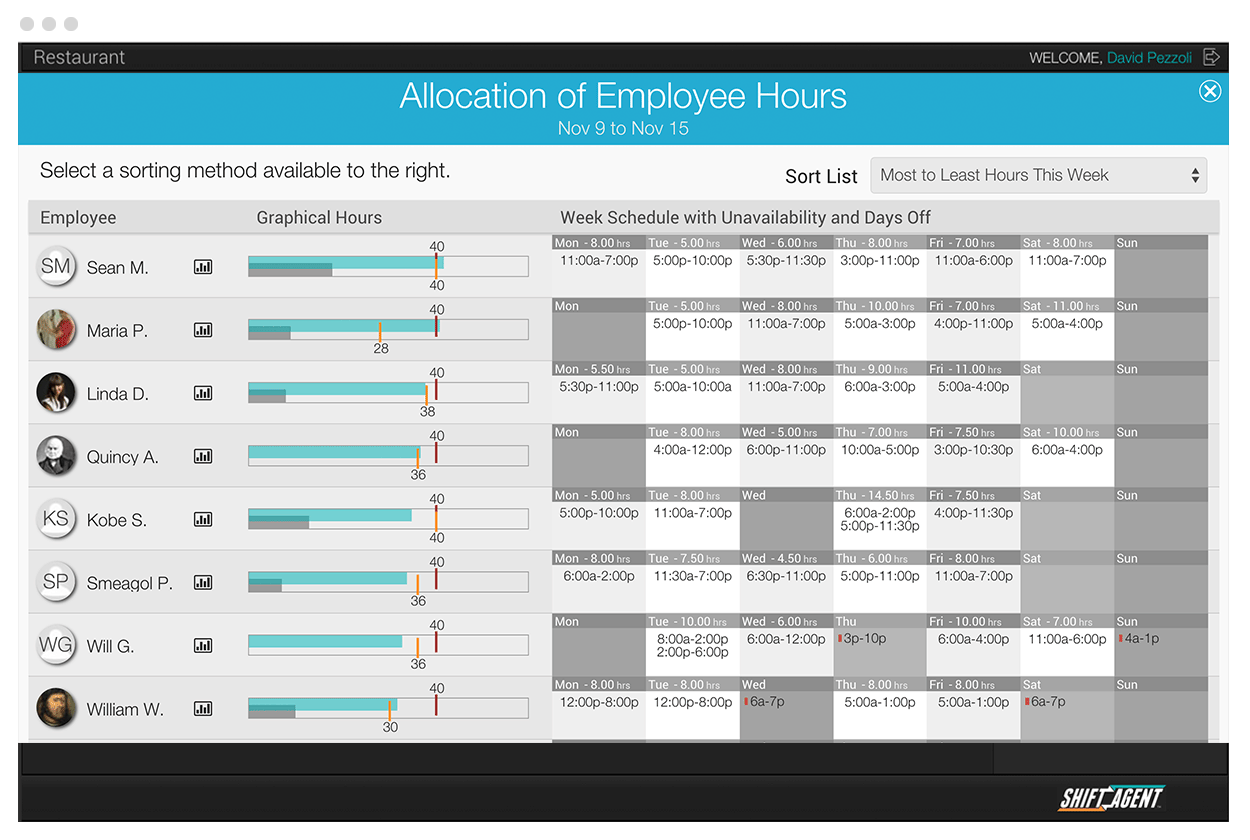This screenshot has height=840, width=1250.
Task: Click William W.'s Wednesday 6a-7p marker
Action: click(764, 701)
